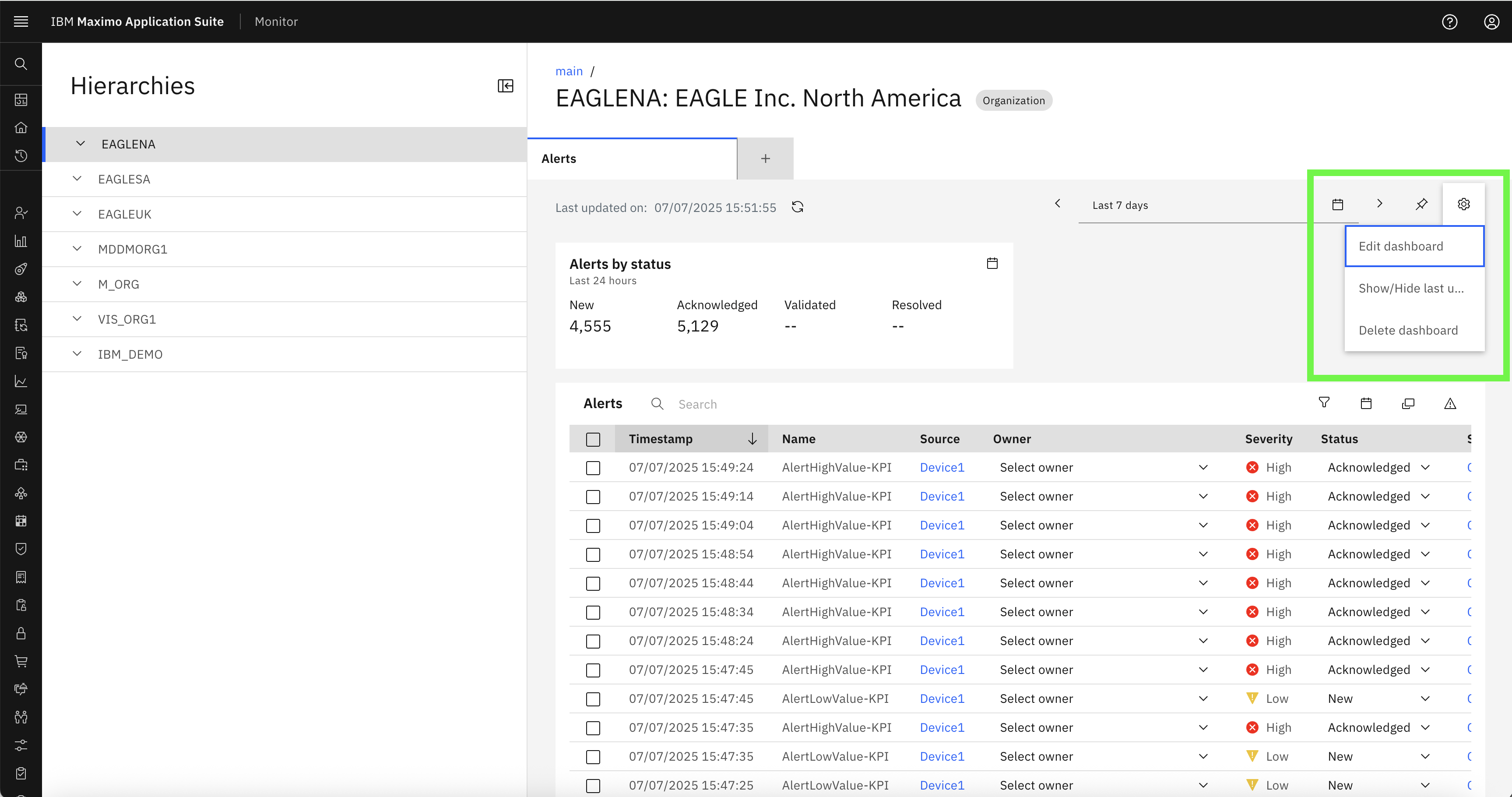Expand the M_ORG hierarchy node
The width and height of the screenshot is (1512, 797).
pos(77,284)
